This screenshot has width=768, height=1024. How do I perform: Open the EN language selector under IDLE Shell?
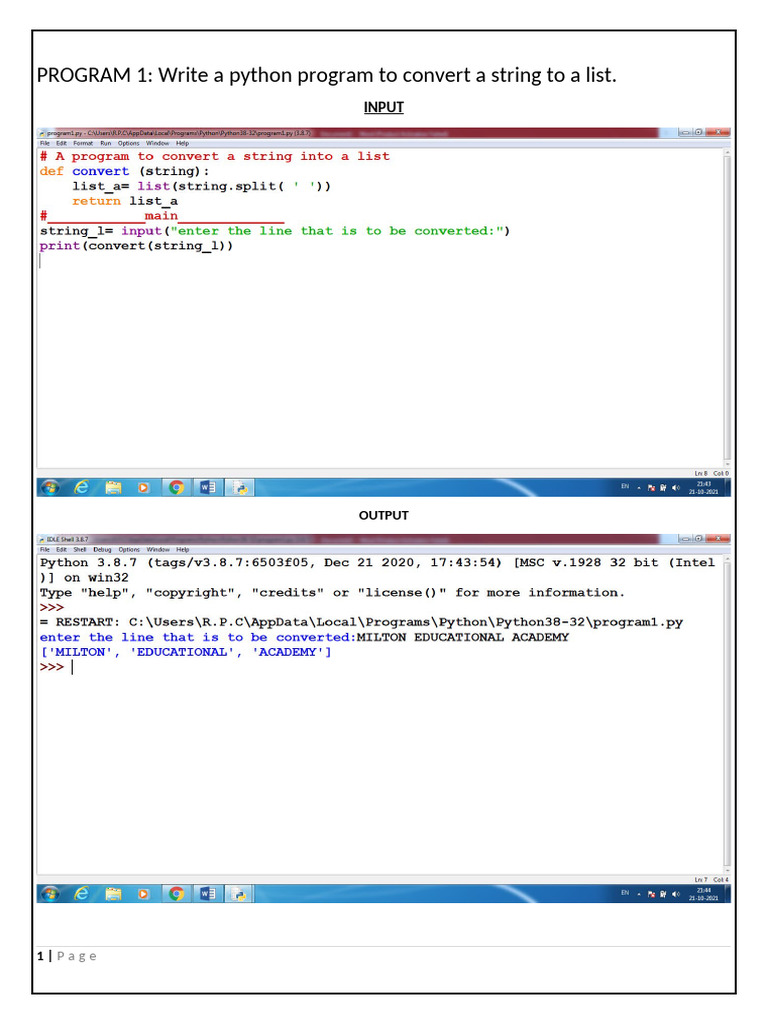(x=625, y=892)
